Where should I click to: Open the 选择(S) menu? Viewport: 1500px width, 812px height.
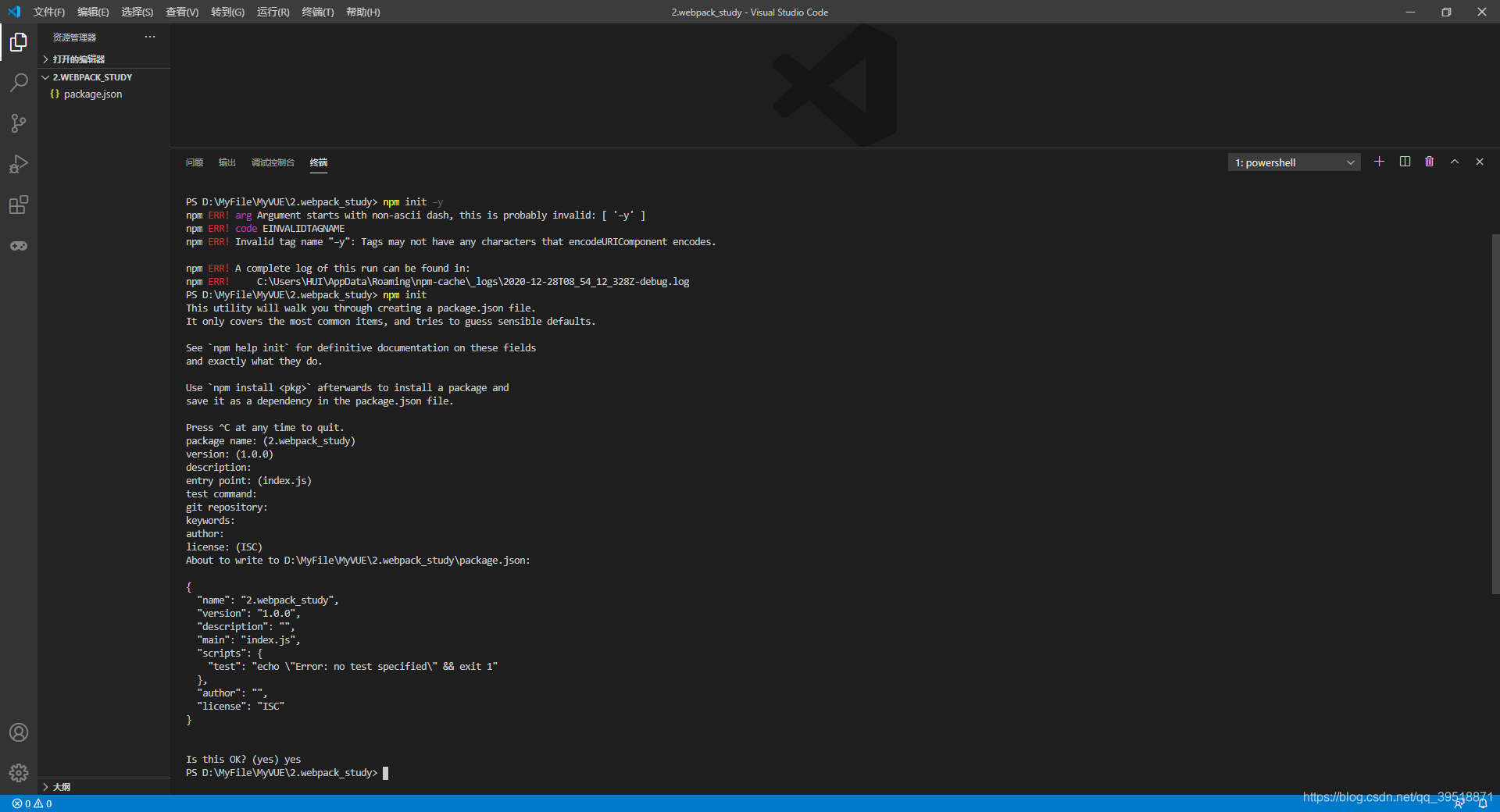tap(137, 12)
